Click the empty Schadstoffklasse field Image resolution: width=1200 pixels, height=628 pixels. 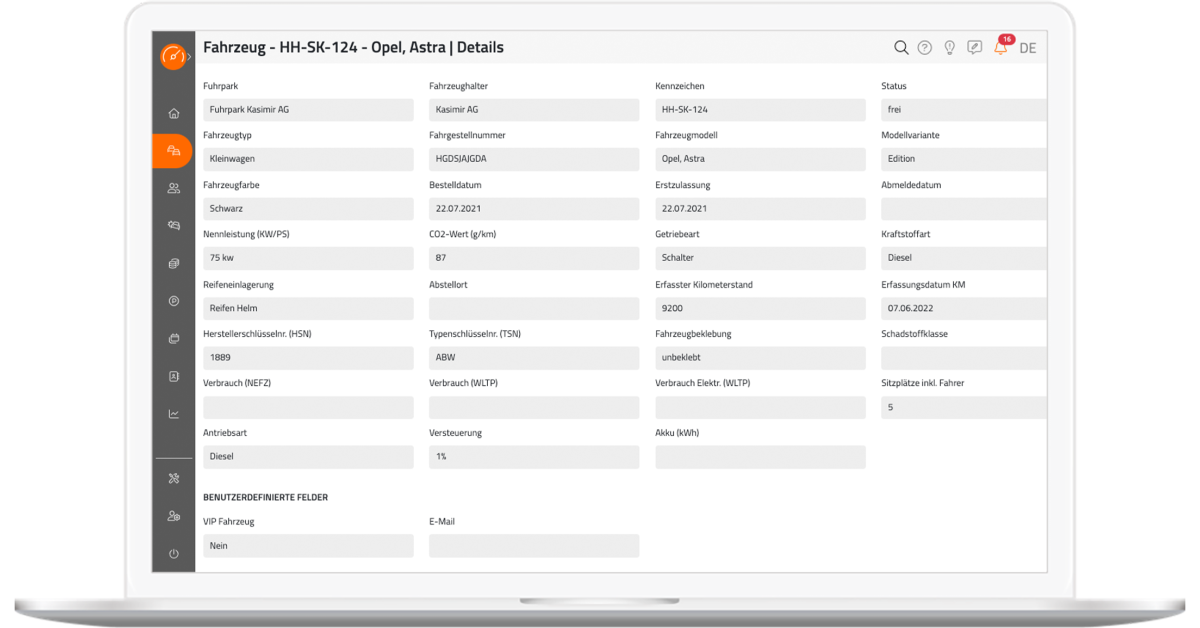click(964, 357)
